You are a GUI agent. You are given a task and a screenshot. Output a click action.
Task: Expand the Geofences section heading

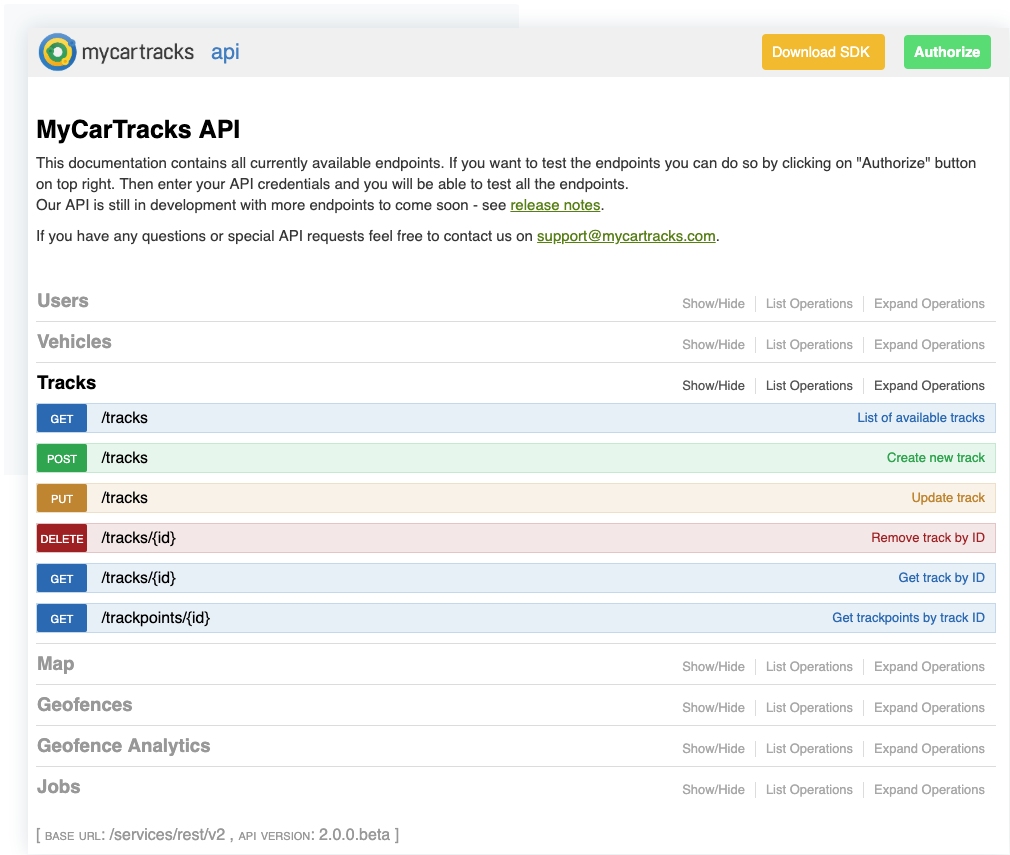pos(84,705)
